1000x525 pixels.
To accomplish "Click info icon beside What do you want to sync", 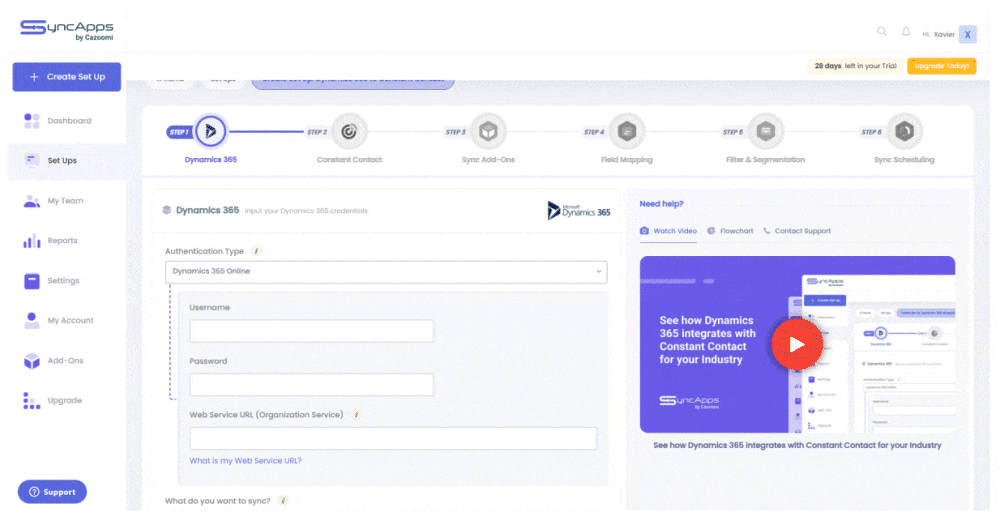I will pos(283,501).
